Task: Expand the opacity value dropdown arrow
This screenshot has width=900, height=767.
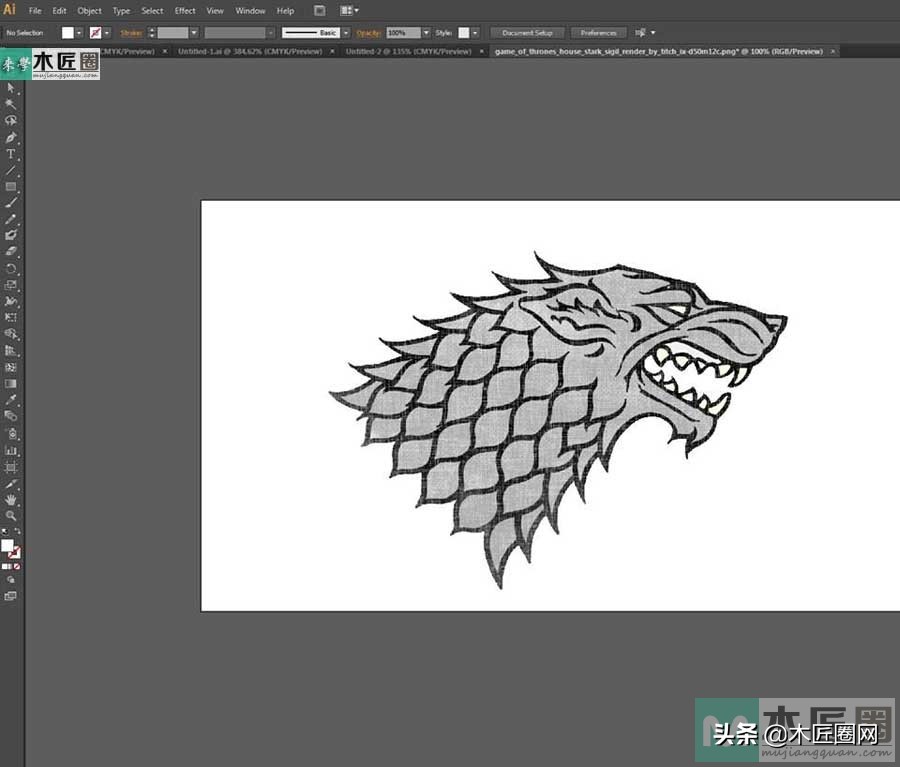Action: (x=426, y=33)
